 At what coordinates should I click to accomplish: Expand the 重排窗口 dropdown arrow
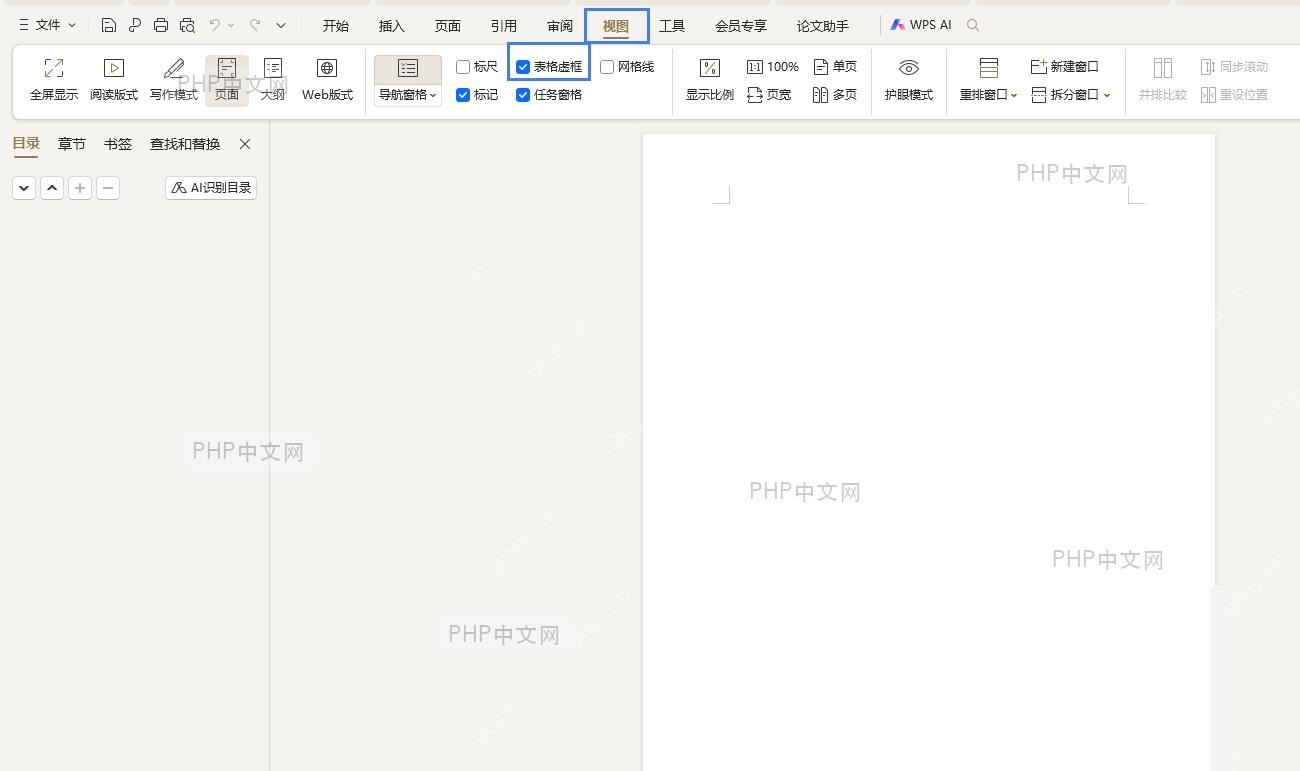[x=1014, y=96]
